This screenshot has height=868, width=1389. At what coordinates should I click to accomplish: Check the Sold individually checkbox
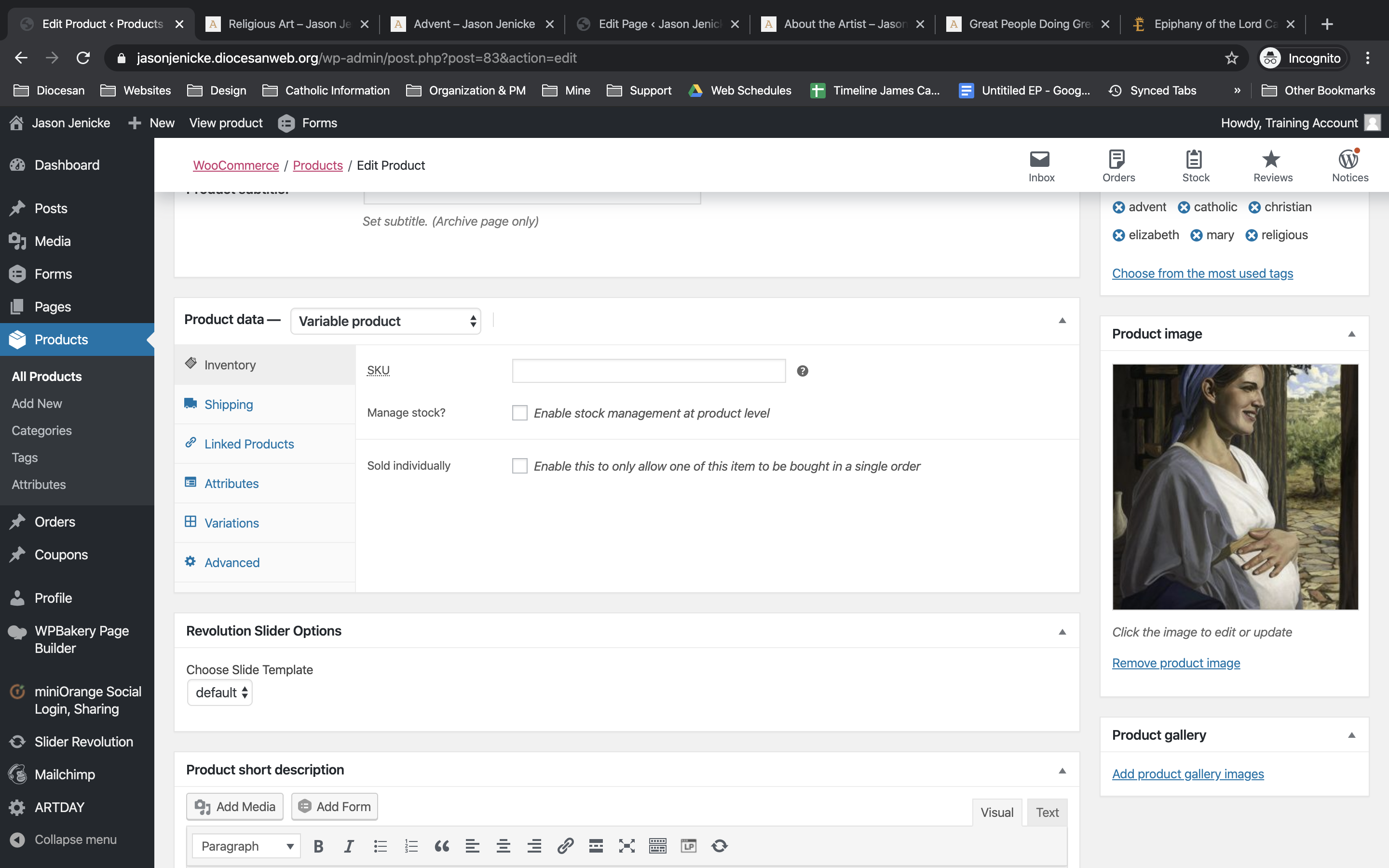(x=519, y=465)
